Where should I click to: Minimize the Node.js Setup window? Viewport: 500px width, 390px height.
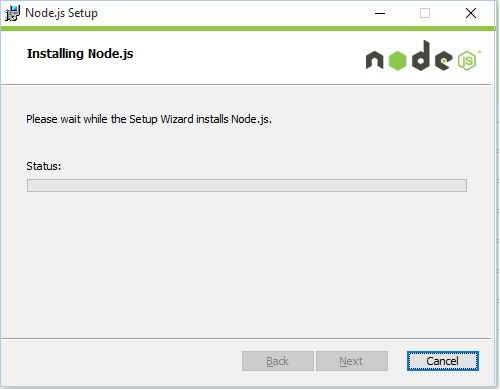point(380,13)
